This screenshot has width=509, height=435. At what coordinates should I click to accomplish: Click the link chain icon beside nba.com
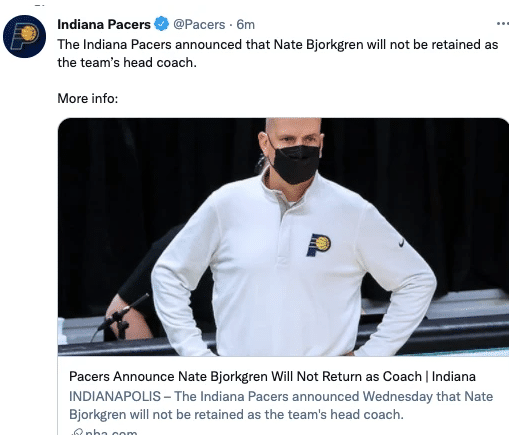(76, 432)
